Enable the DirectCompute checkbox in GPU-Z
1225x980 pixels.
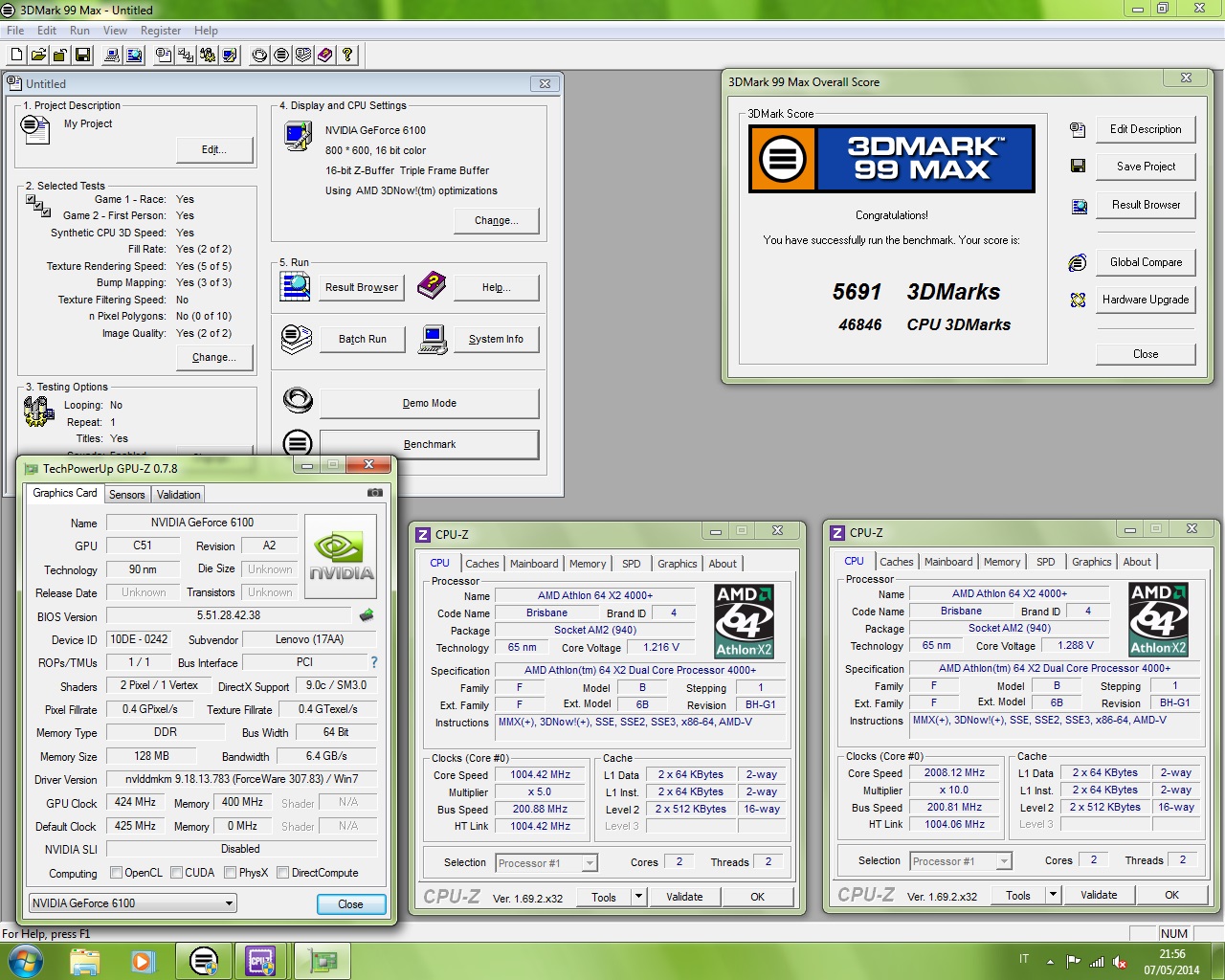(282, 873)
